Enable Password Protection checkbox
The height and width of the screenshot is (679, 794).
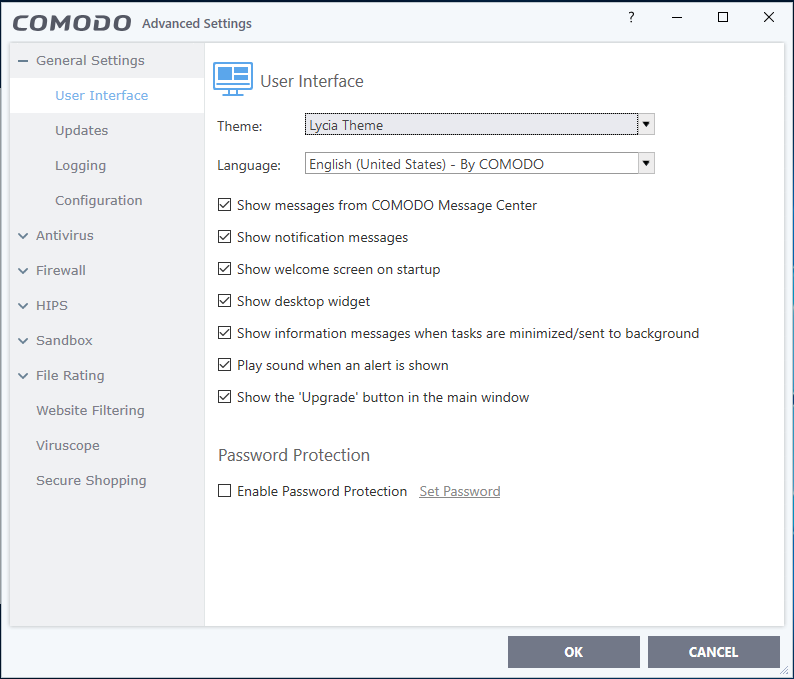(225, 491)
